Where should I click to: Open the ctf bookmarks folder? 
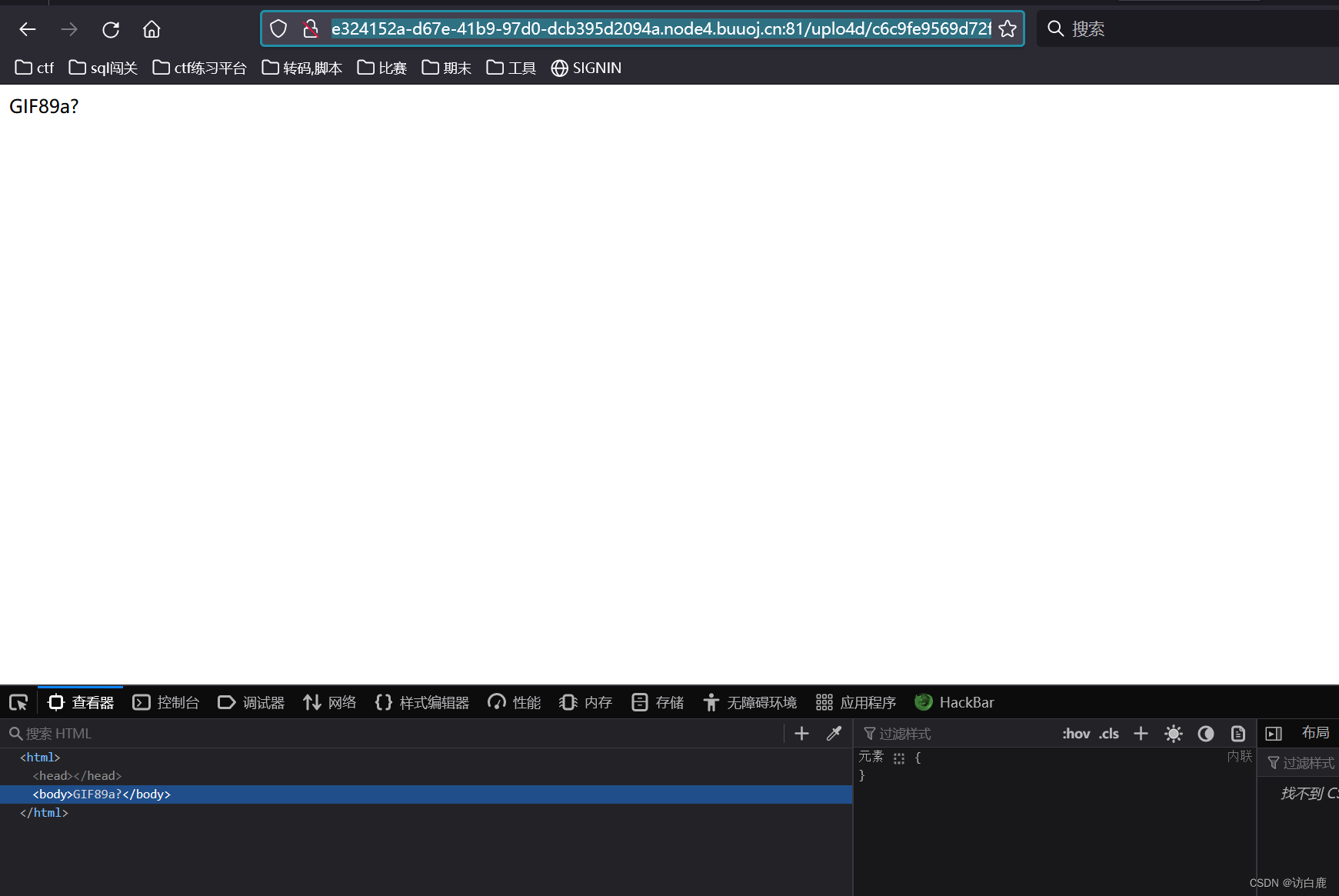(x=34, y=68)
